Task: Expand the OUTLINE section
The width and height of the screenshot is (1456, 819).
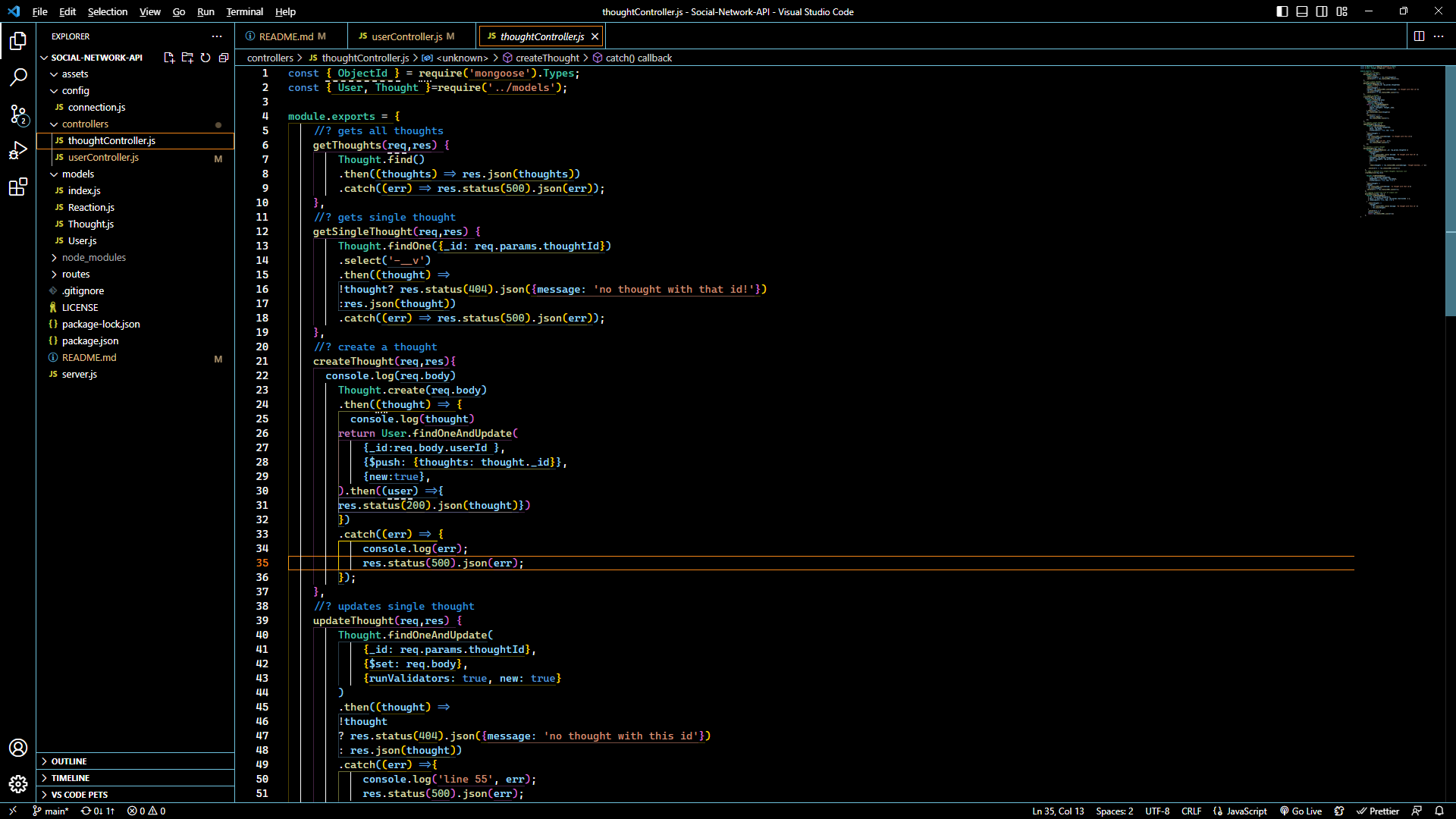Action: (x=69, y=761)
